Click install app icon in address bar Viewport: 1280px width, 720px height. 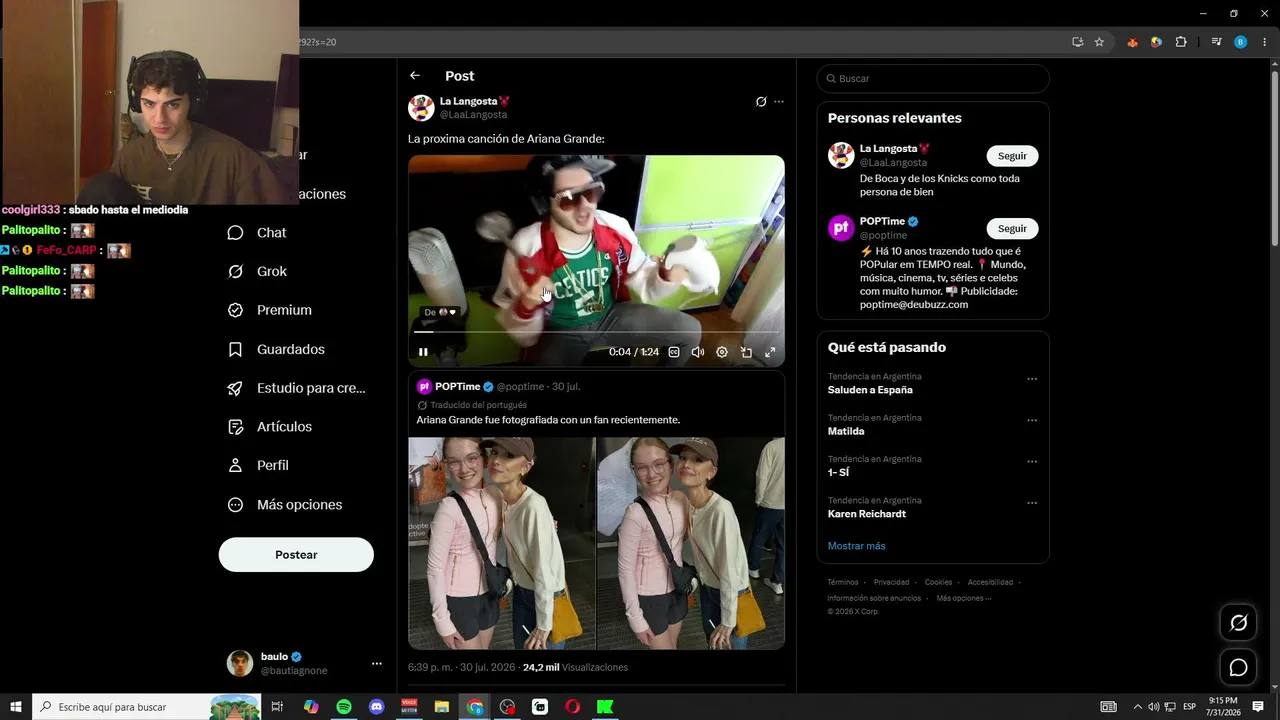click(x=1077, y=42)
